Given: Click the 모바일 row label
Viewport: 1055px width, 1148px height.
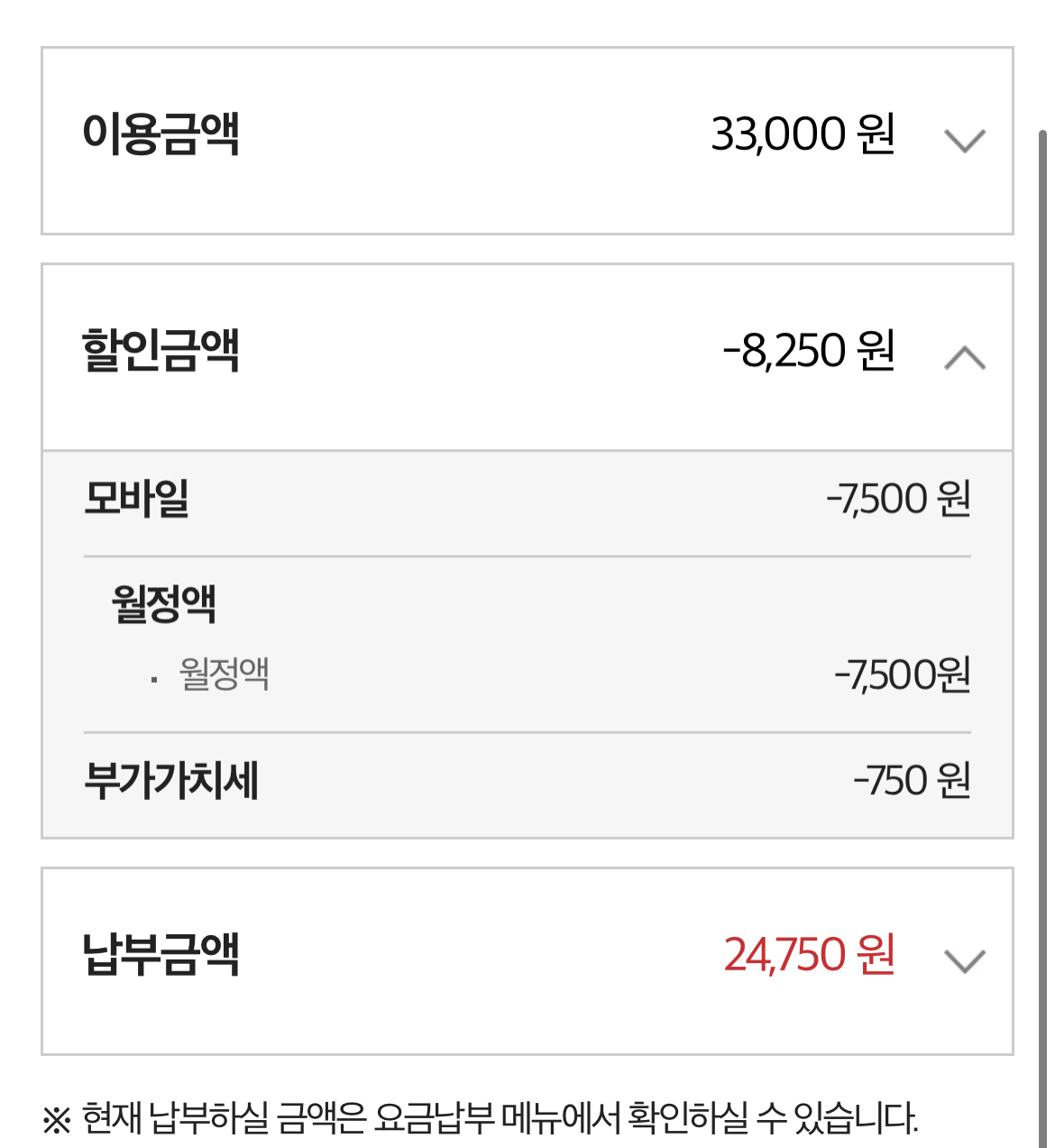Looking at the screenshot, I should (x=136, y=498).
